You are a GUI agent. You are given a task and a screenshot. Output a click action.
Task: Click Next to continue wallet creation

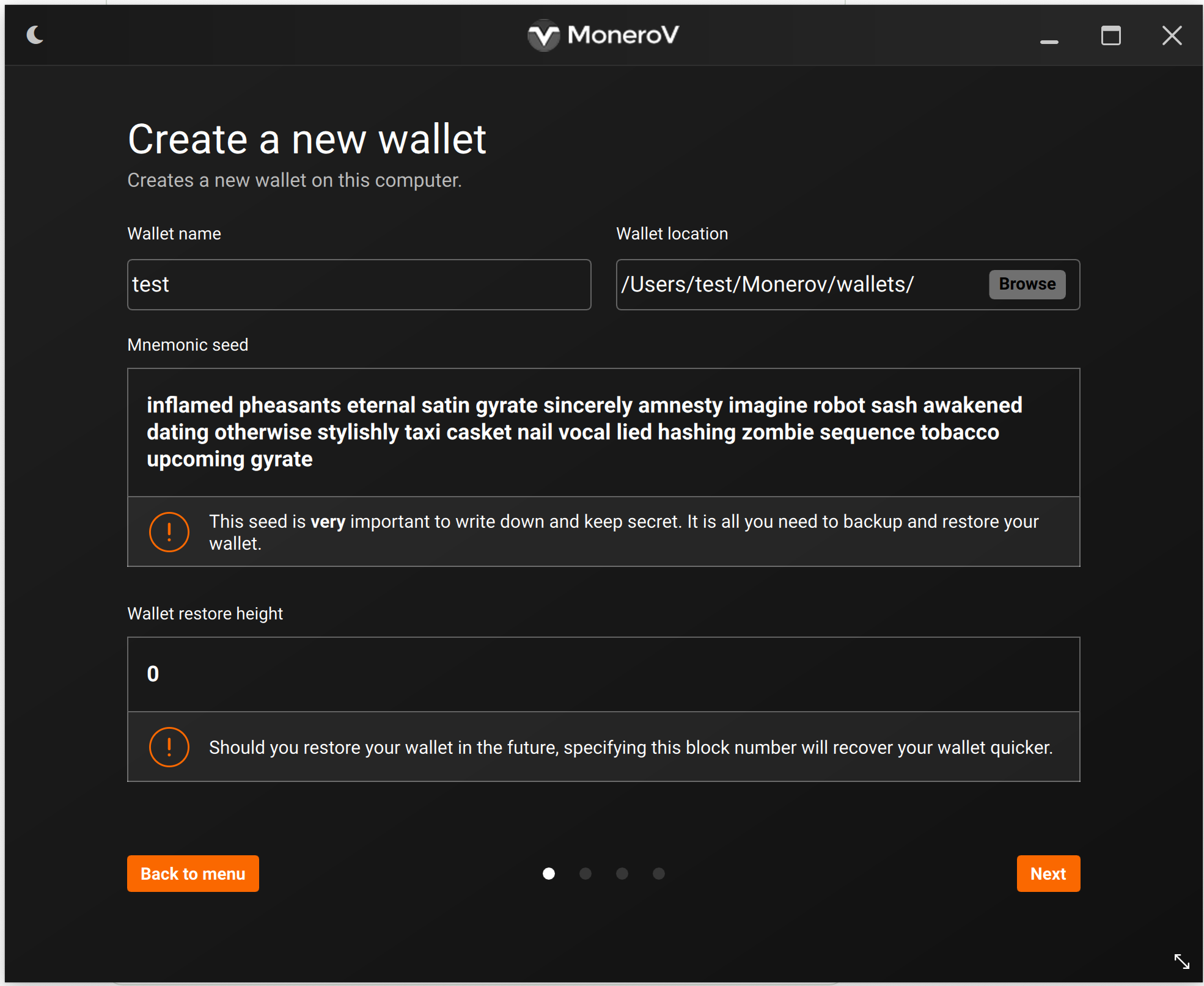tap(1048, 874)
